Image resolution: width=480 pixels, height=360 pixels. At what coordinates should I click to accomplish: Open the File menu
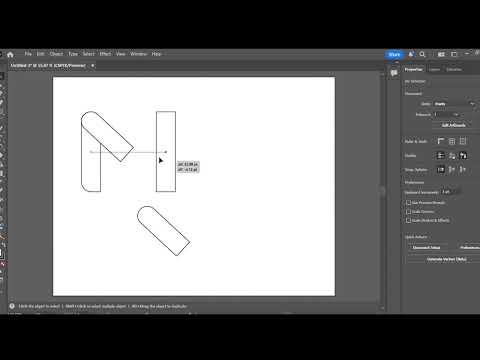[x=28, y=54]
